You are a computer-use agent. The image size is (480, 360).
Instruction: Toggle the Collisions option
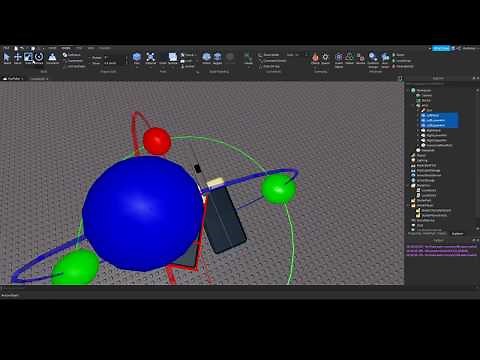tap(72, 55)
